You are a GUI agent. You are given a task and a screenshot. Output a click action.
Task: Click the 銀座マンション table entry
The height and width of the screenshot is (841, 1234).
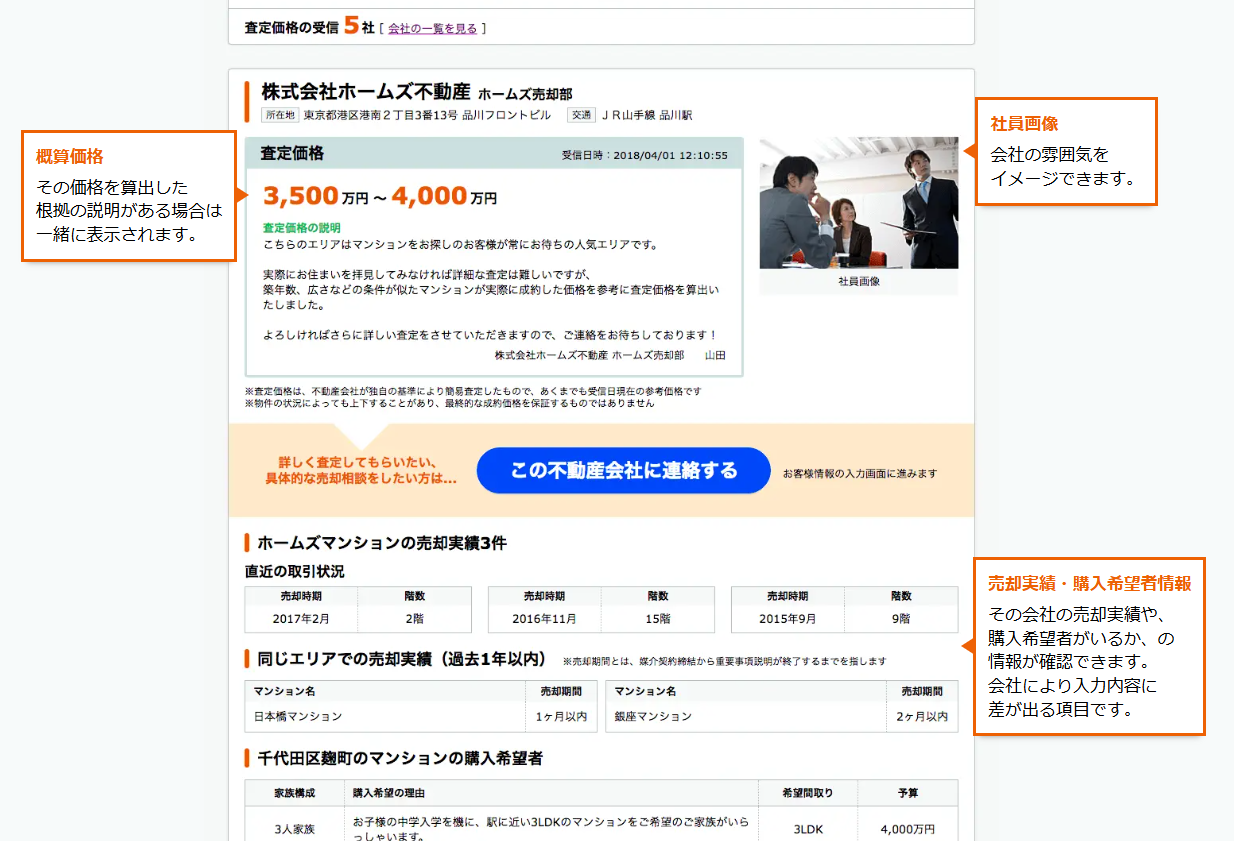click(653, 716)
